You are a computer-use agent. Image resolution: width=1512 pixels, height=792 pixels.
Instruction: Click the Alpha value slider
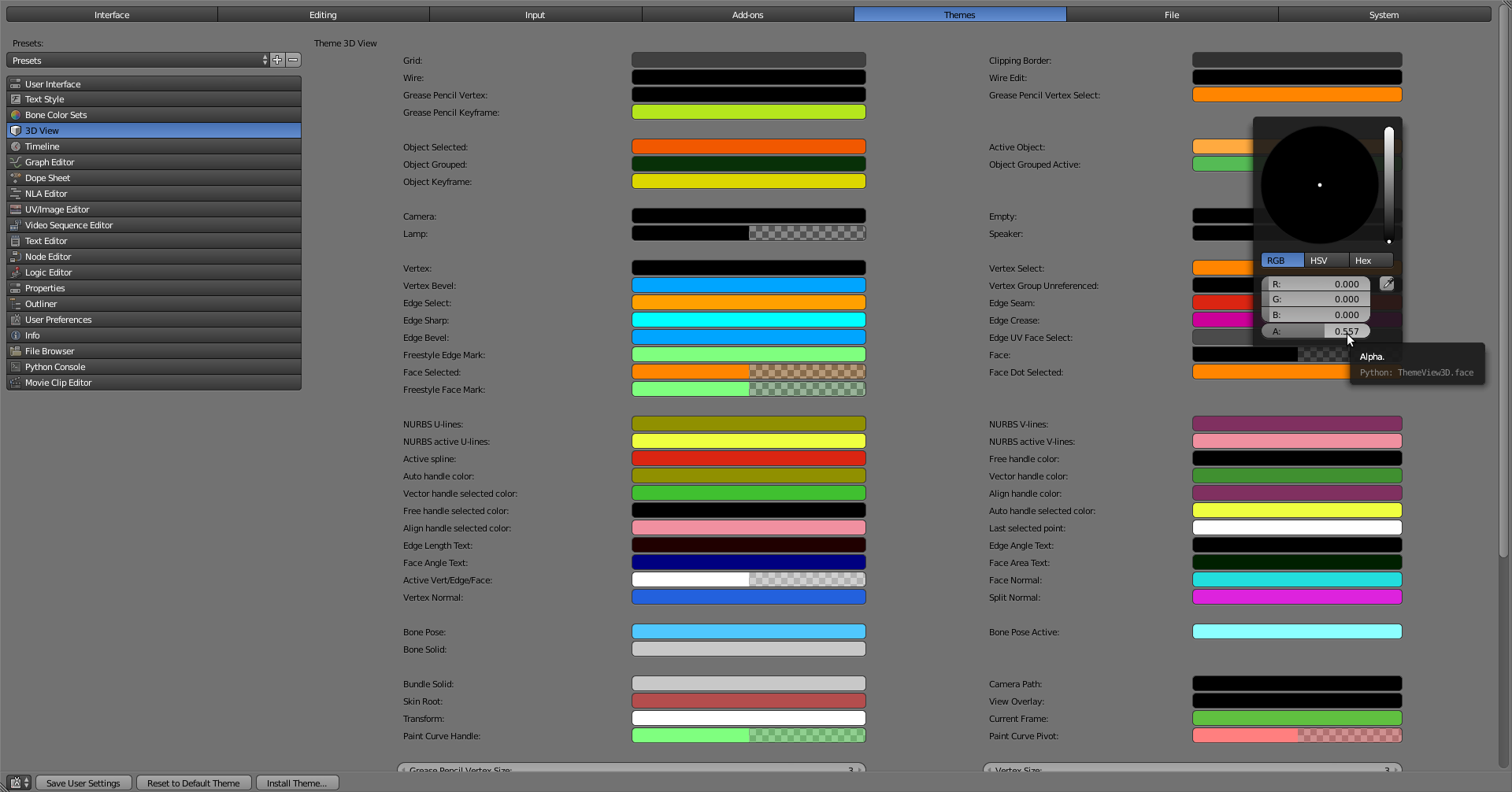point(1316,331)
